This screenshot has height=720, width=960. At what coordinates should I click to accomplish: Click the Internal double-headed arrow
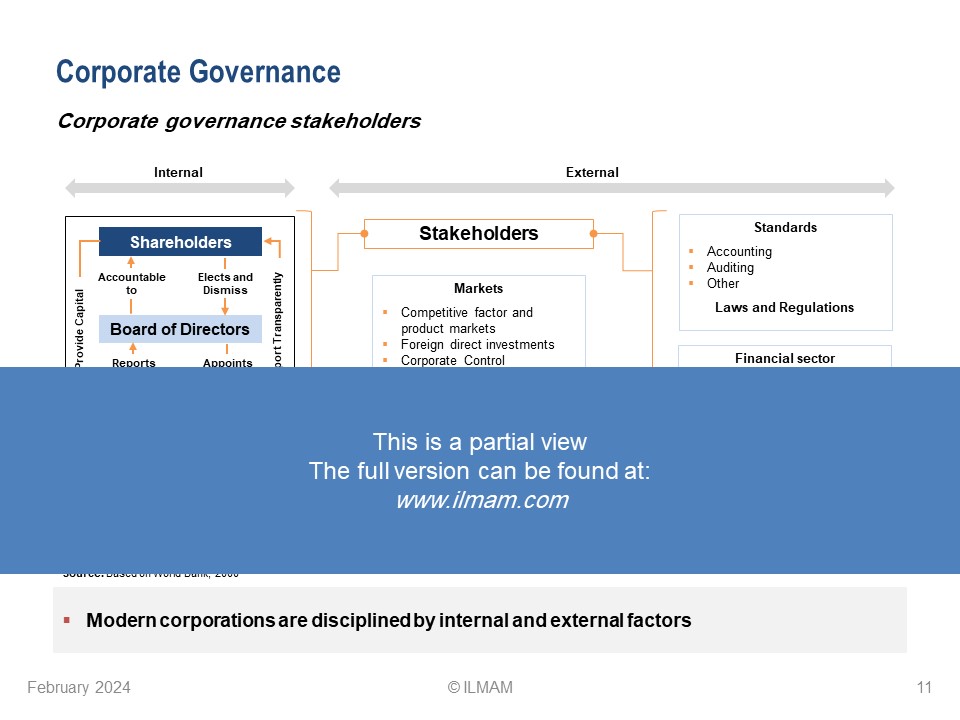[x=179, y=188]
